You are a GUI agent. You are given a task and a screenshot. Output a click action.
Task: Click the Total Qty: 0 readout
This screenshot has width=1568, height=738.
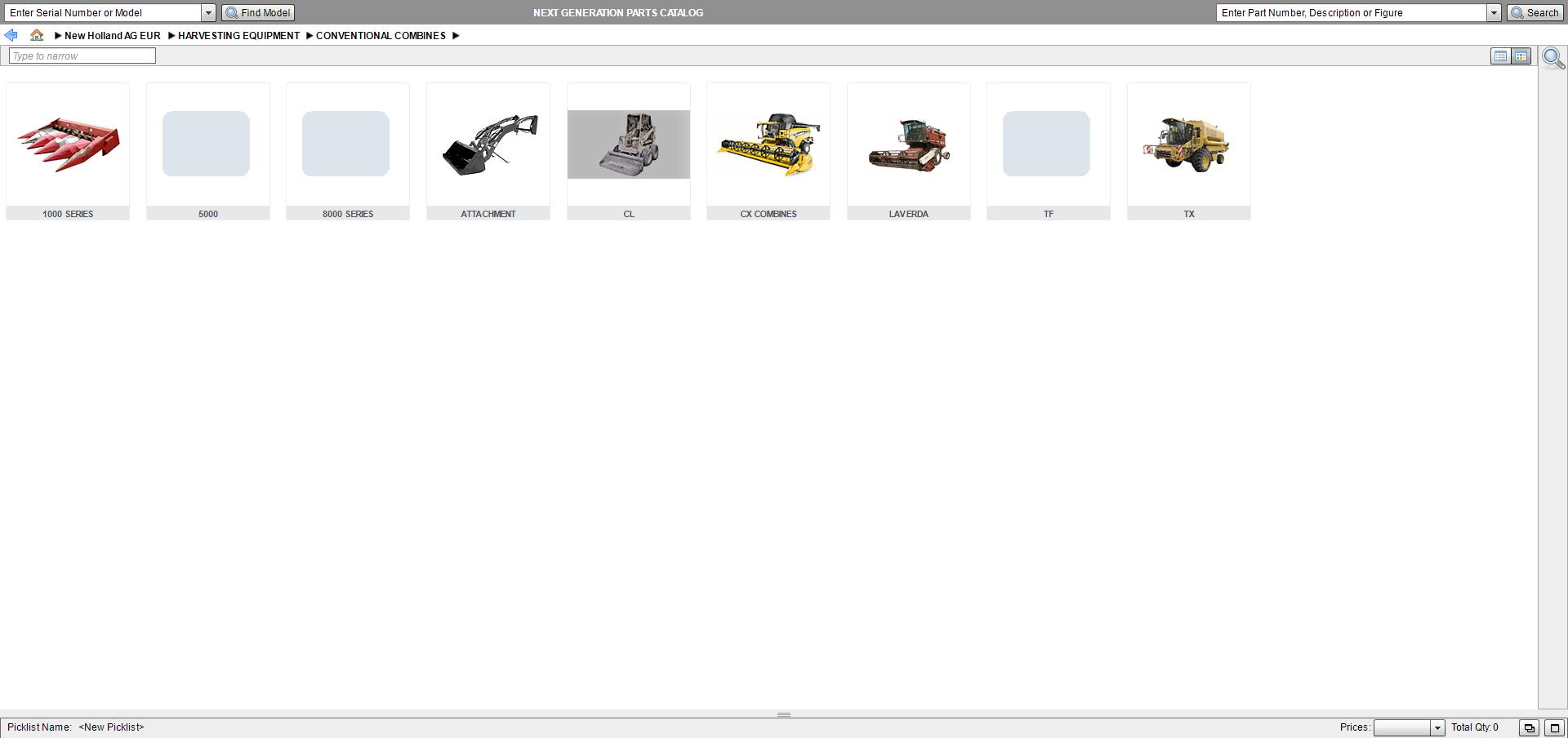[1475, 727]
